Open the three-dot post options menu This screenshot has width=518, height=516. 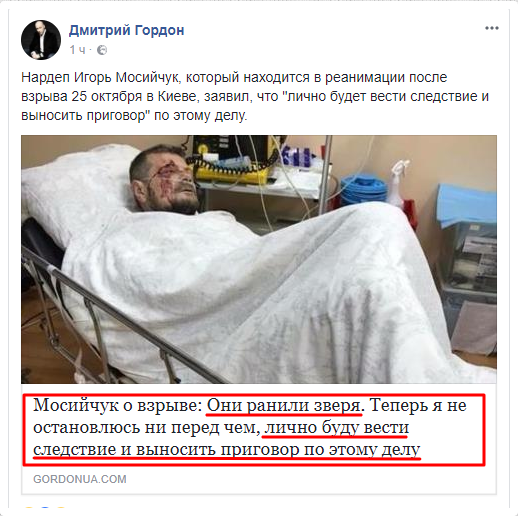click(x=492, y=28)
